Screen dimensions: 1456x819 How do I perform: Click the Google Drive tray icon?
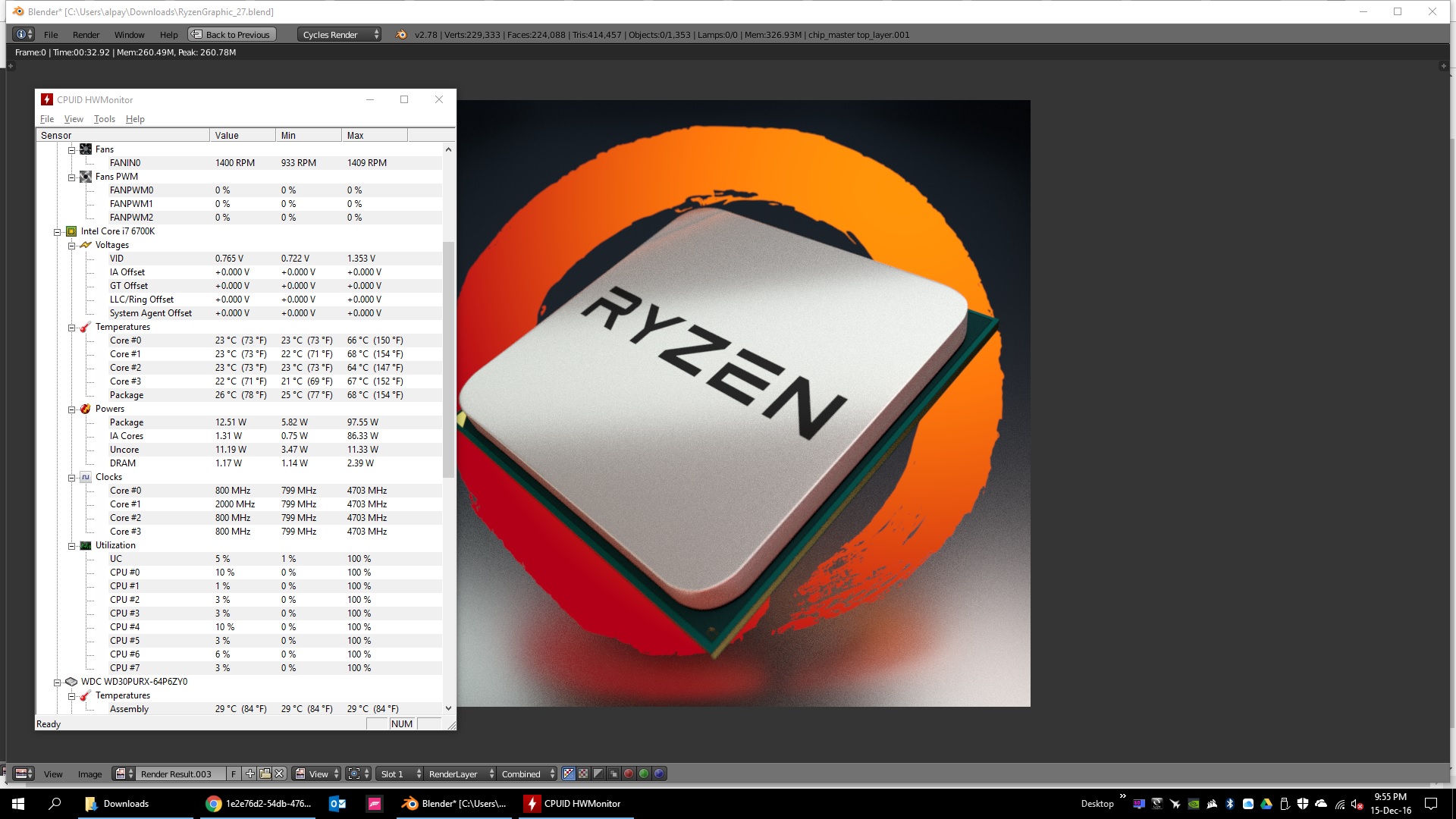pos(1266,804)
